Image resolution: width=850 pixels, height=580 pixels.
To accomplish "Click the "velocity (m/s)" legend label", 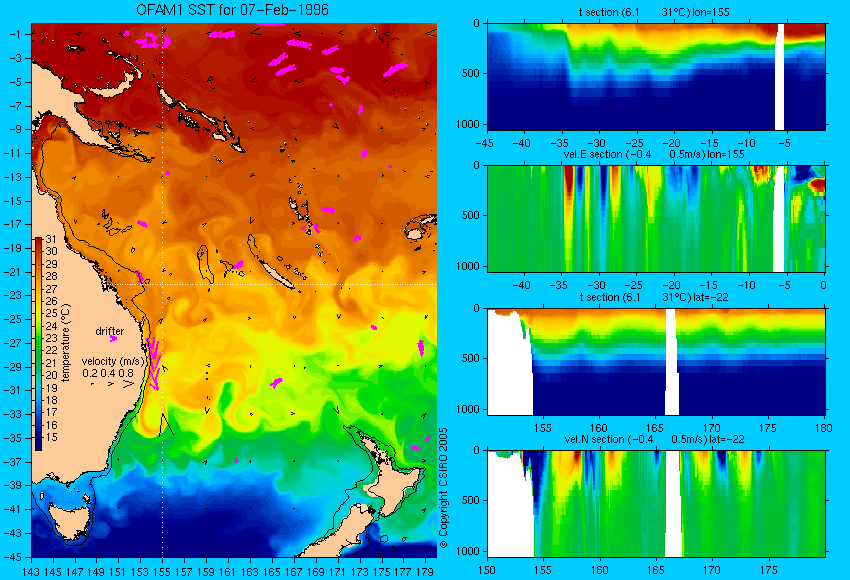I will (x=113, y=361).
